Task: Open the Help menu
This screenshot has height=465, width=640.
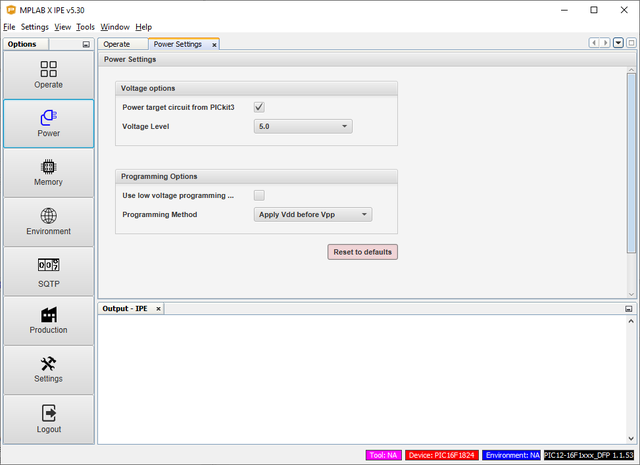Action: (x=144, y=27)
